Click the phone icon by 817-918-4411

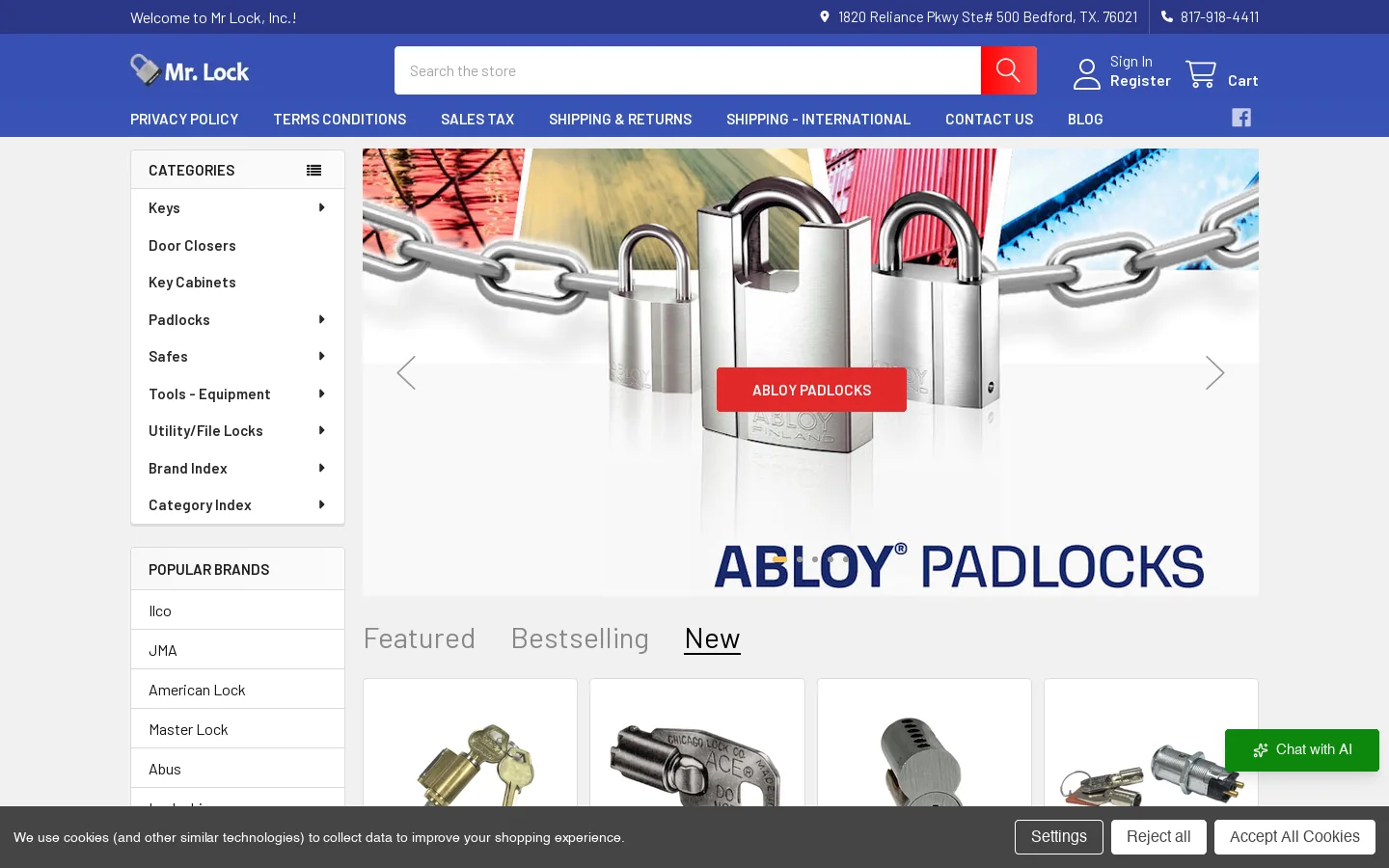point(1167,16)
